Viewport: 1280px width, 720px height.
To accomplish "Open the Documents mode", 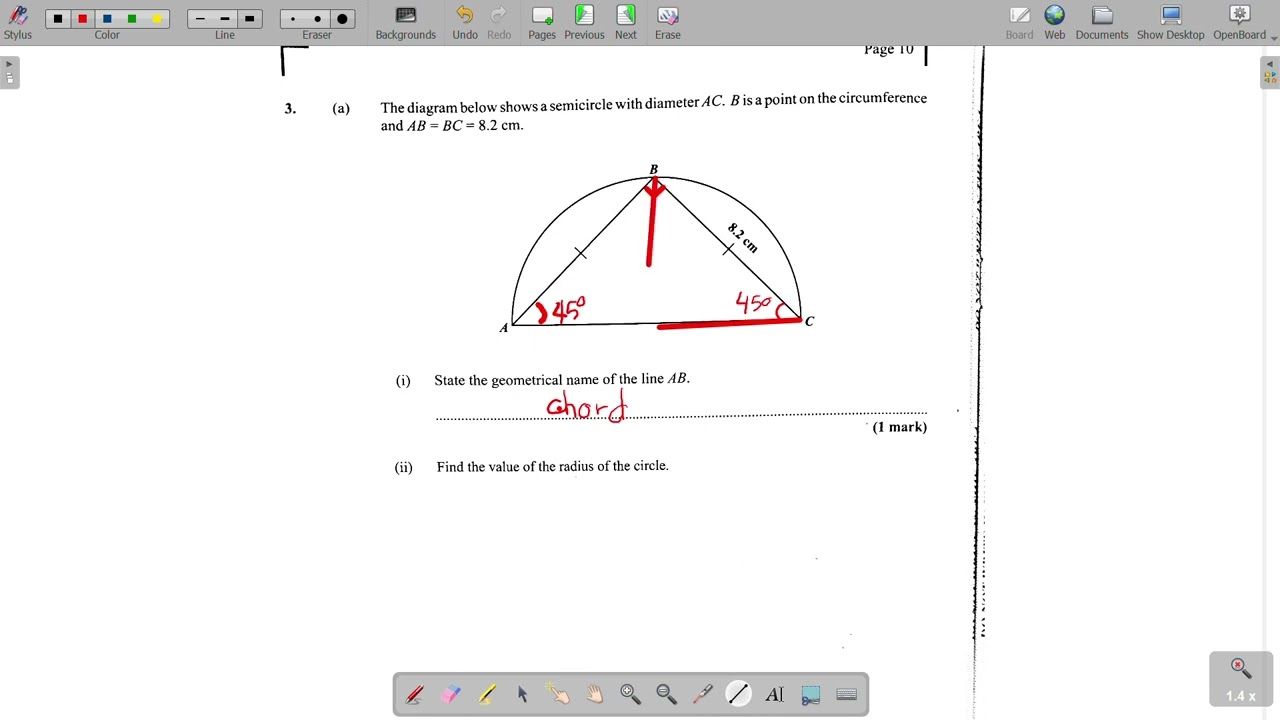I will pos(1102,23).
